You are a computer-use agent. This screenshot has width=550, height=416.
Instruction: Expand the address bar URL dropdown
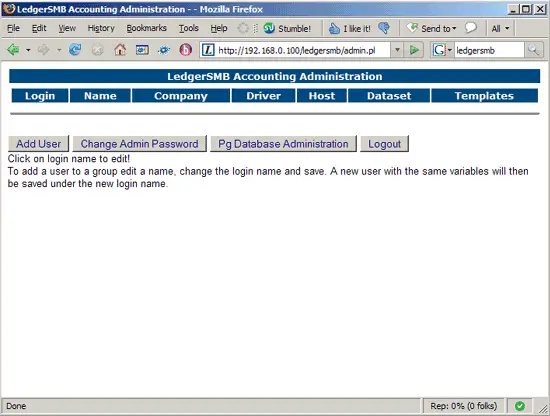pyautogui.click(x=397, y=50)
